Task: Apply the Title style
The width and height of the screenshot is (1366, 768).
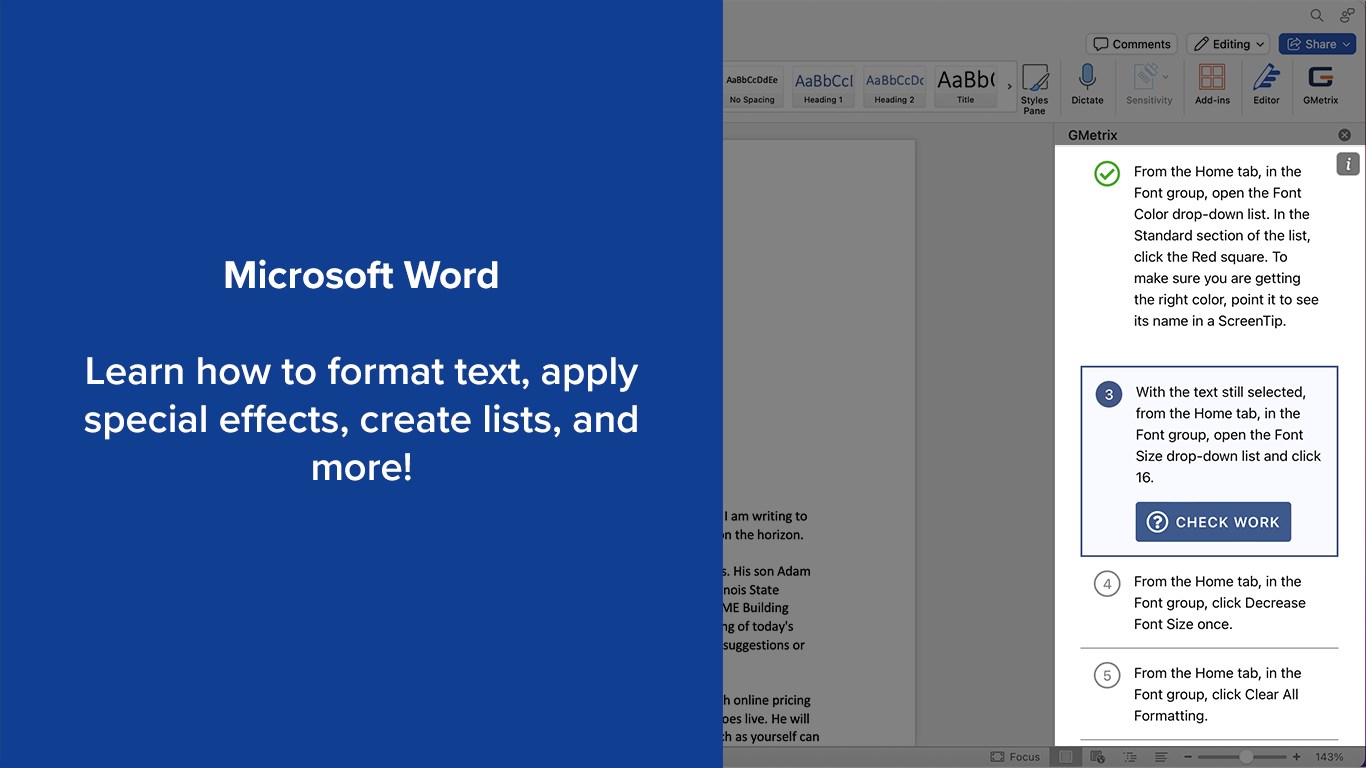Action: (x=965, y=87)
